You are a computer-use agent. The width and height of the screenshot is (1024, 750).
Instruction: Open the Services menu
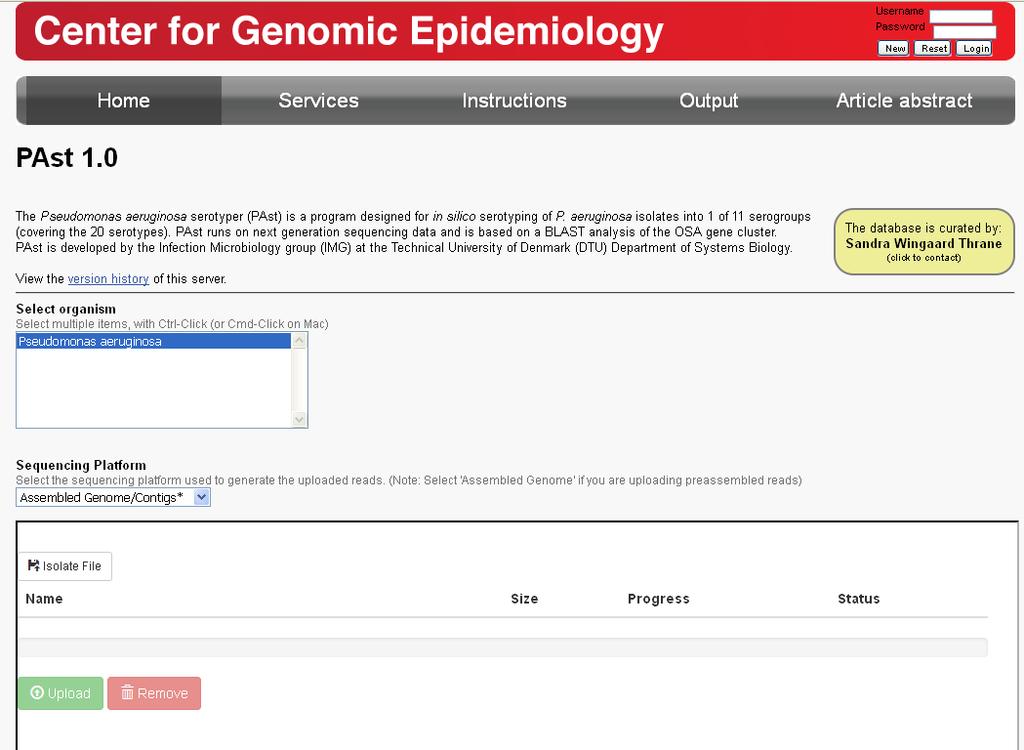click(319, 101)
